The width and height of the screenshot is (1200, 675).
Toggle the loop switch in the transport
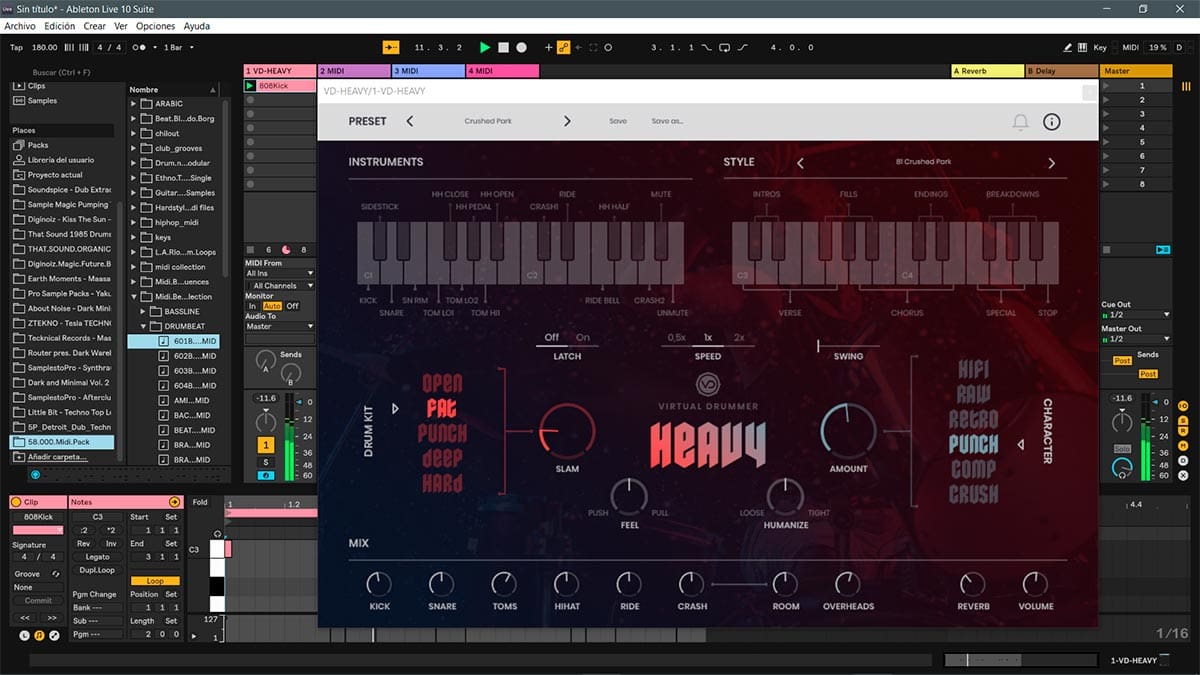click(725, 47)
